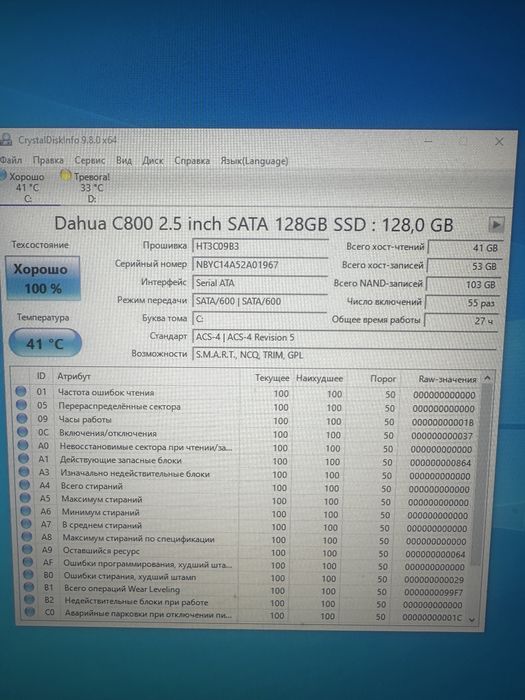Click the yellow Тревога status icon
The height and width of the screenshot is (700, 525).
[66, 176]
